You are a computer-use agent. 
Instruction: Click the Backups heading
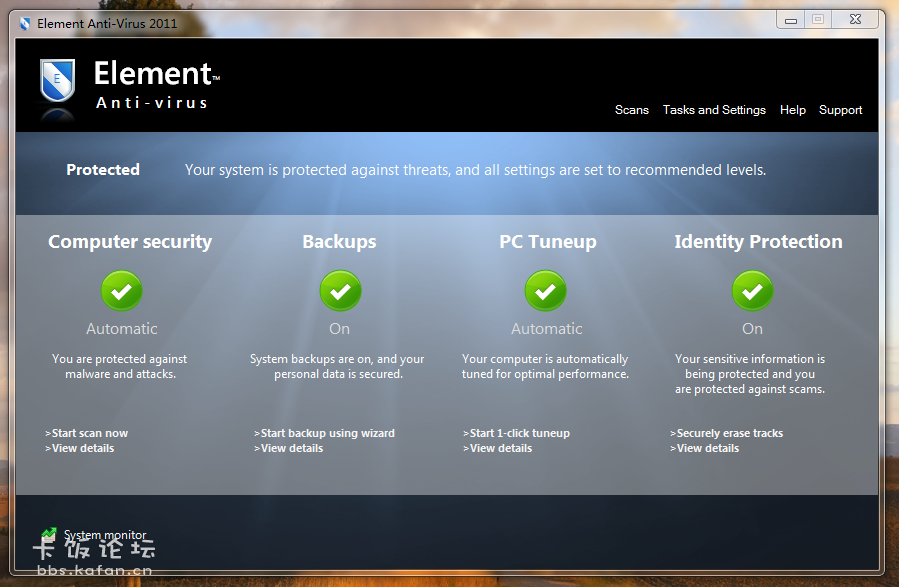coord(339,242)
